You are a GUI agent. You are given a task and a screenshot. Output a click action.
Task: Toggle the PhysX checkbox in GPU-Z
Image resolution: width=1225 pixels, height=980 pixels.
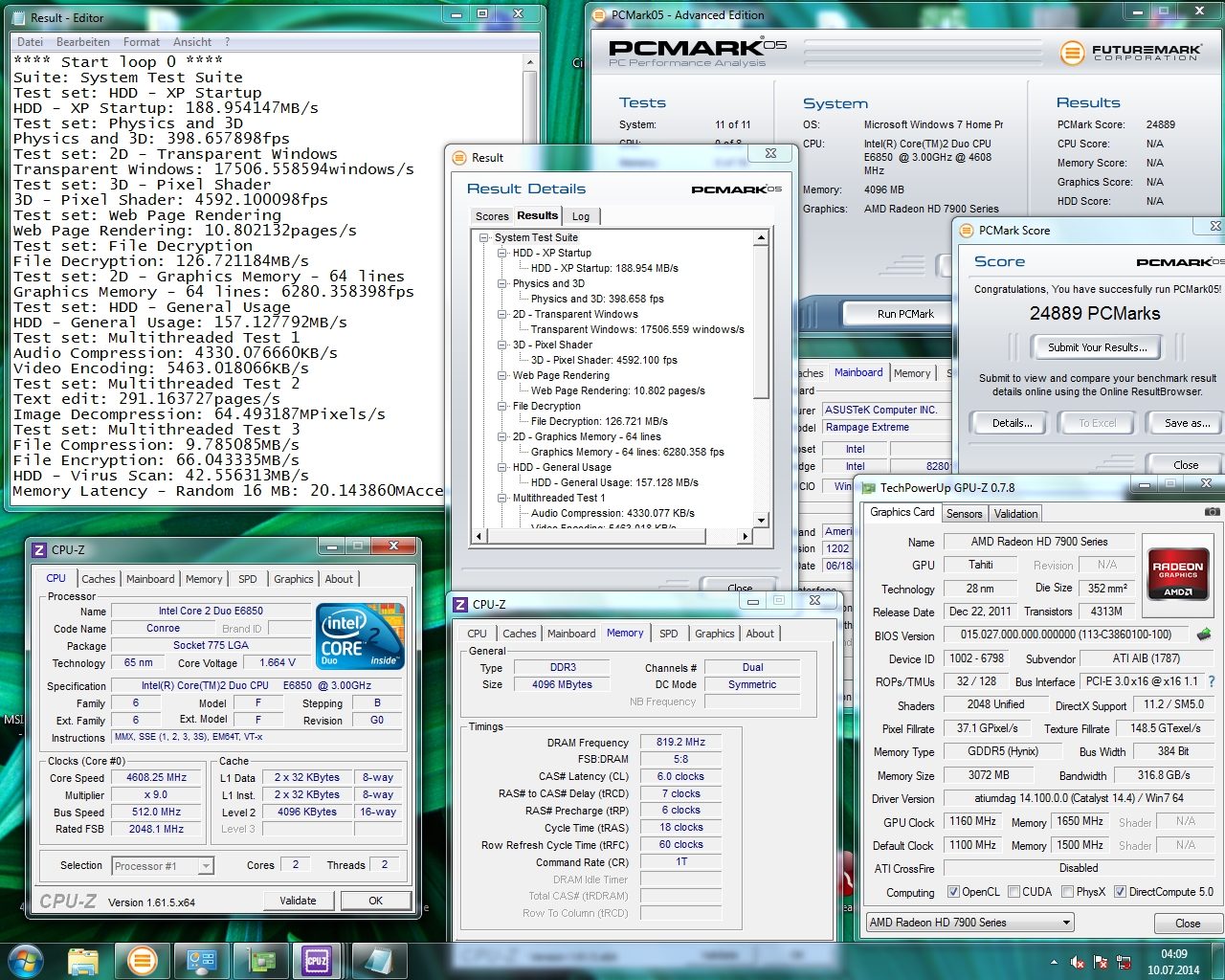[x=1067, y=892]
